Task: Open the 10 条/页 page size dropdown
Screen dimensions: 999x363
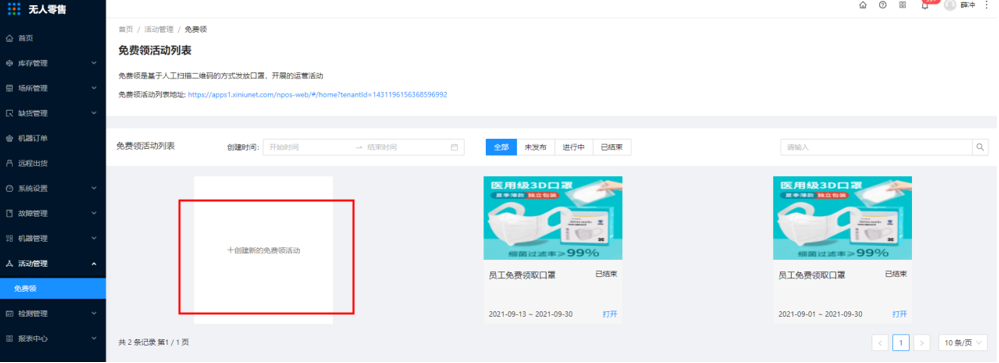Action: click(963, 343)
